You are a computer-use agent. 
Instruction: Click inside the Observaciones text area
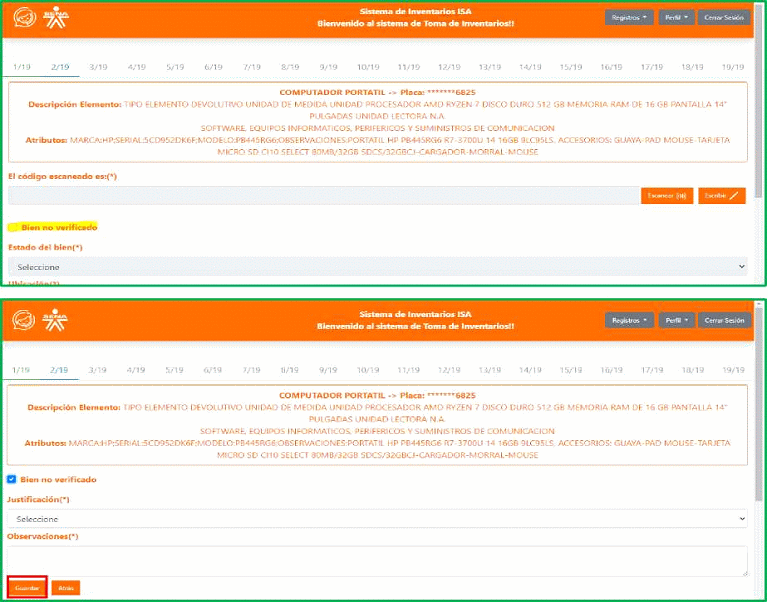(377, 560)
